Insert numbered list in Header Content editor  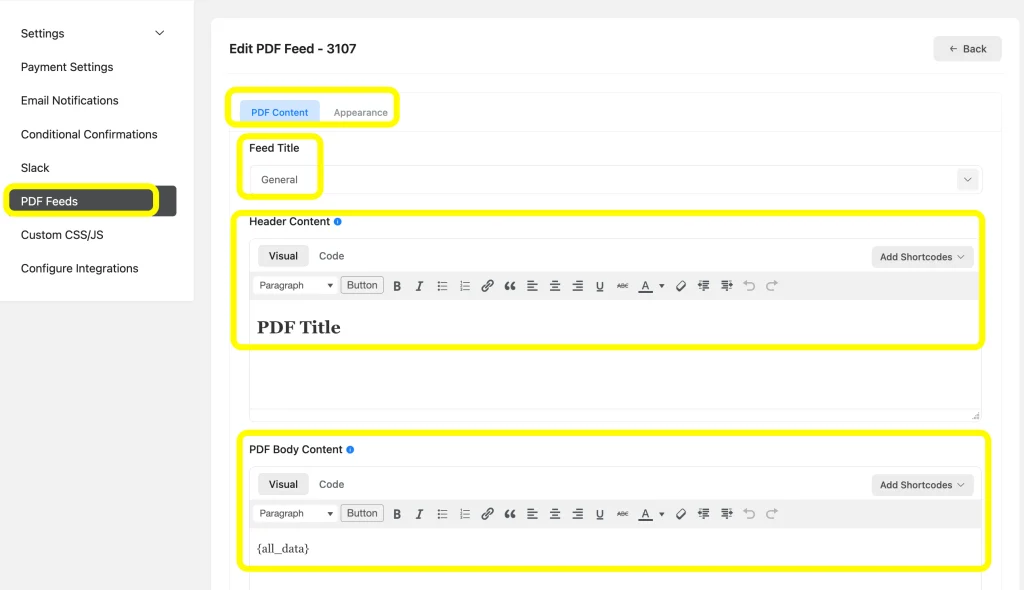coord(464,286)
